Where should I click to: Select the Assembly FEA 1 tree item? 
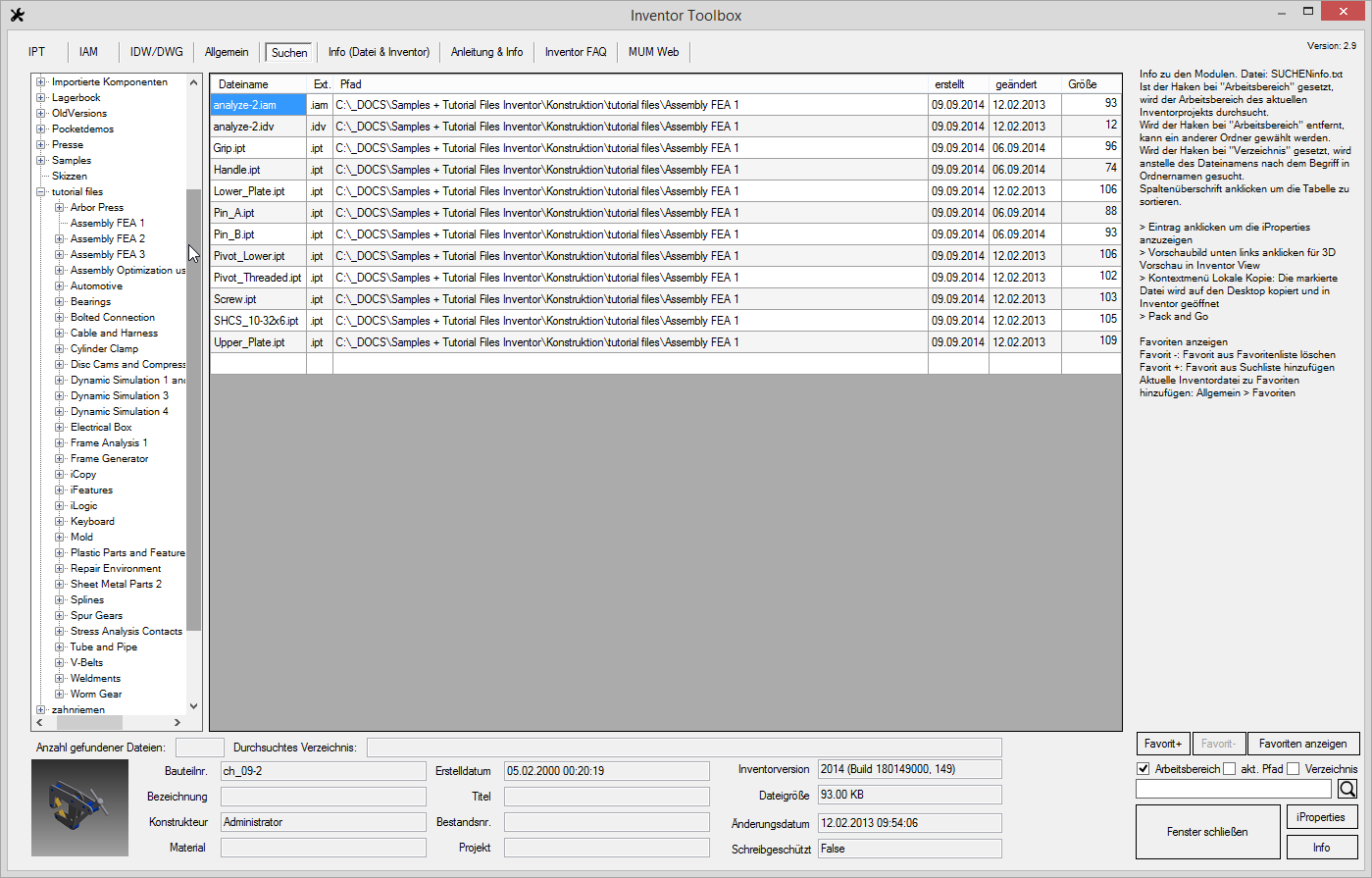click(108, 224)
